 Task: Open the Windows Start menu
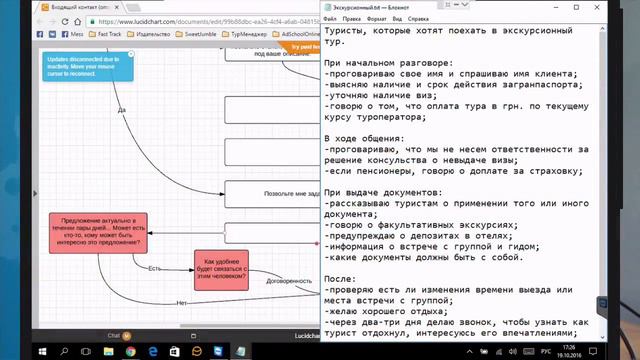coord(42,351)
